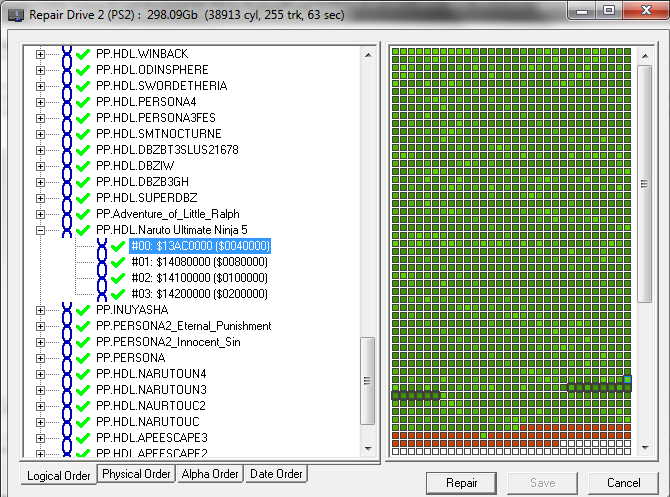The width and height of the screenshot is (670, 497).
Task: Click the chain icon for PP.HDL.SMTNOCTURNE
Action: pyautogui.click(x=67, y=134)
